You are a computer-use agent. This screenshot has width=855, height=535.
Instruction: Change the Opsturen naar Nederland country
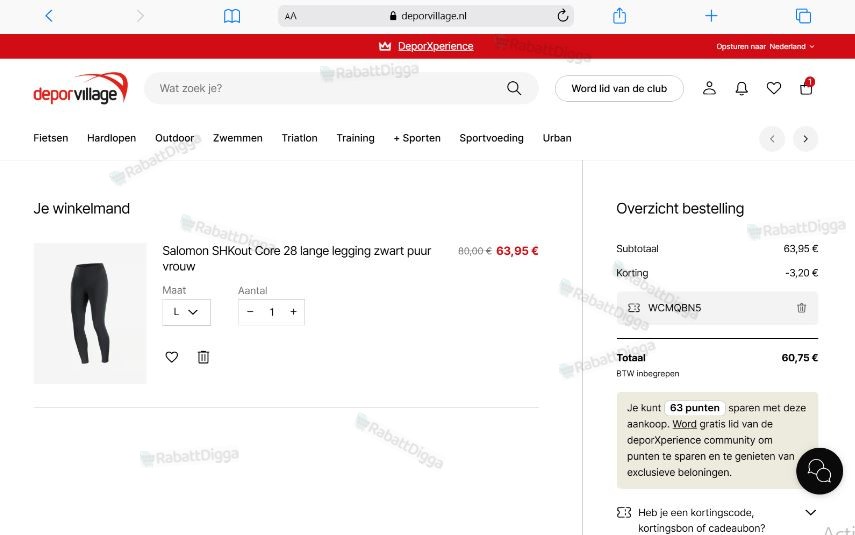(x=765, y=46)
